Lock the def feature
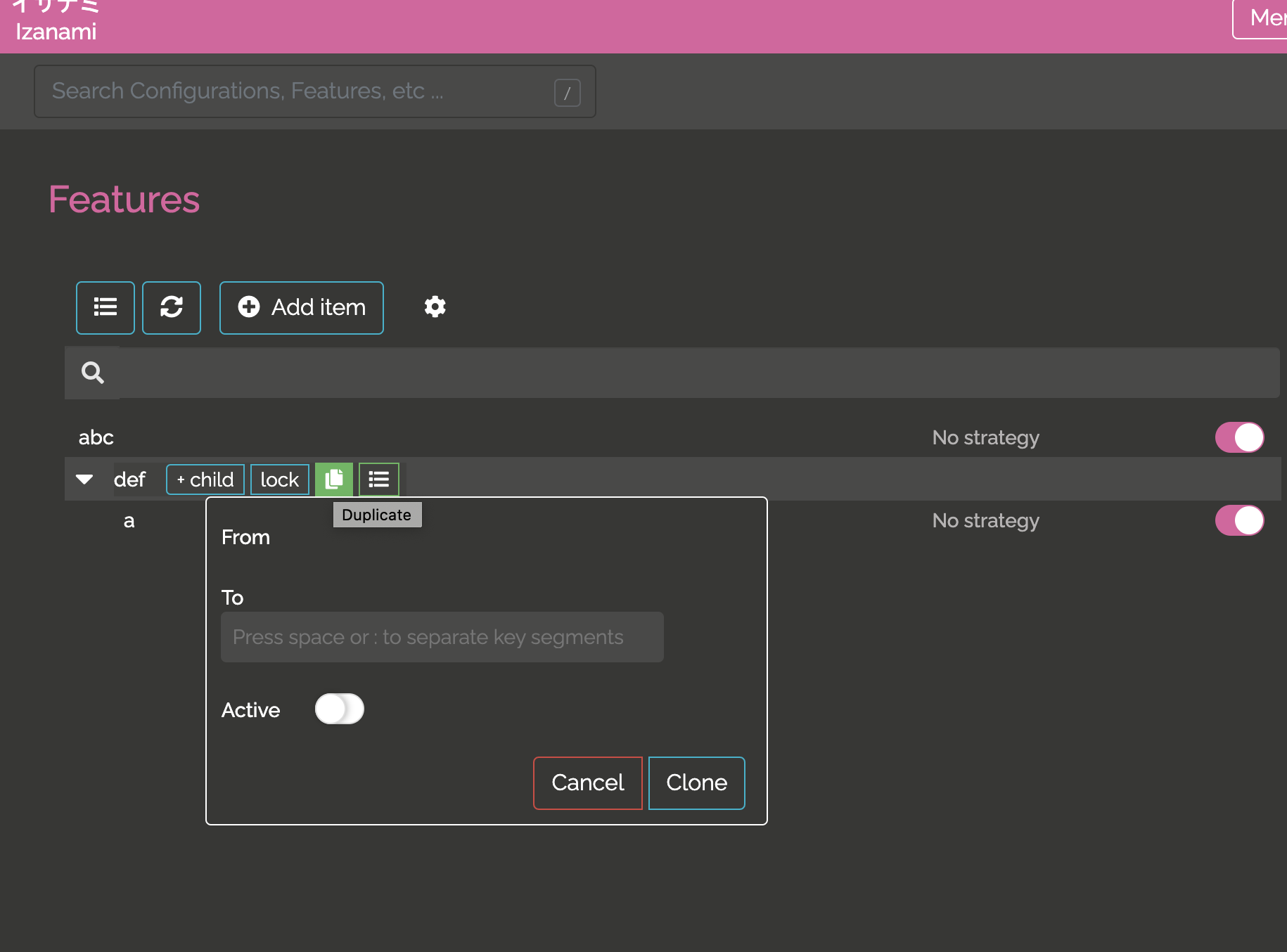This screenshot has width=1287, height=952. pyautogui.click(x=279, y=479)
